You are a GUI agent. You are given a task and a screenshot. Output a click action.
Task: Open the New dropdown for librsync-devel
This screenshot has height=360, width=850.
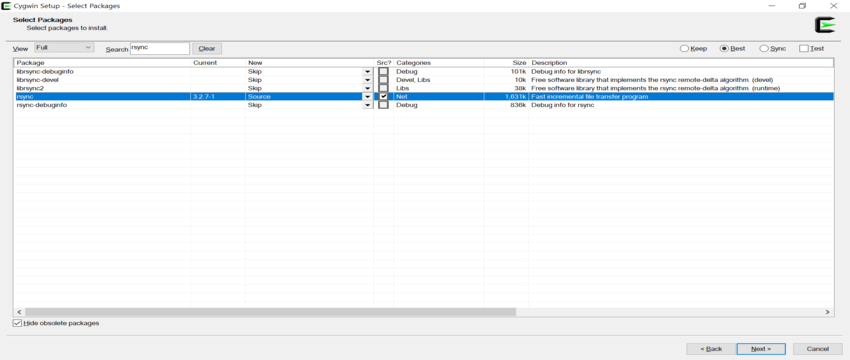368,80
